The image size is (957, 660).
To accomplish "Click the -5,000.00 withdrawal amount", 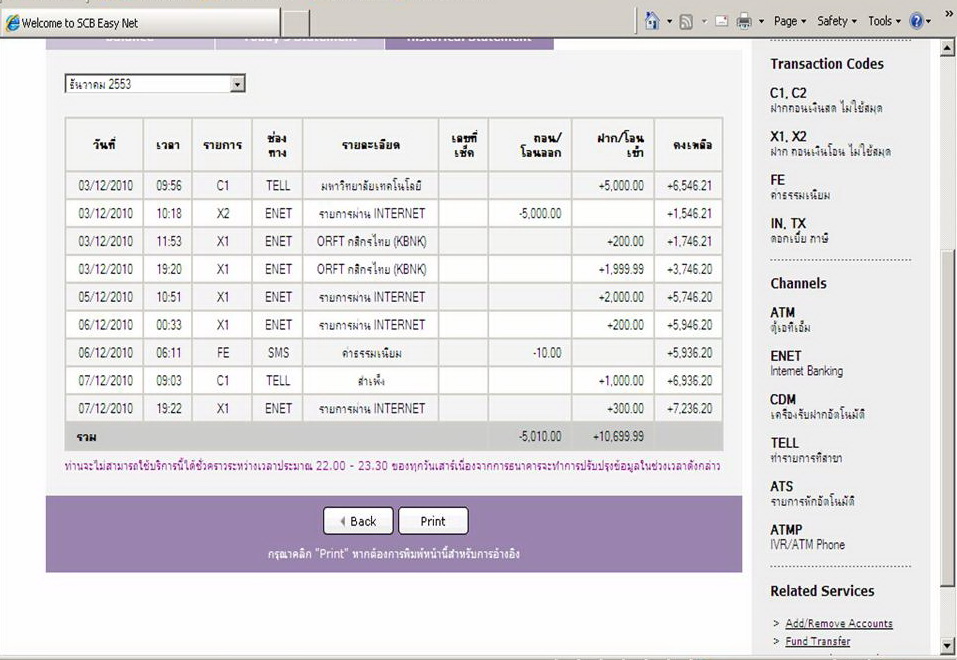I will [x=540, y=214].
